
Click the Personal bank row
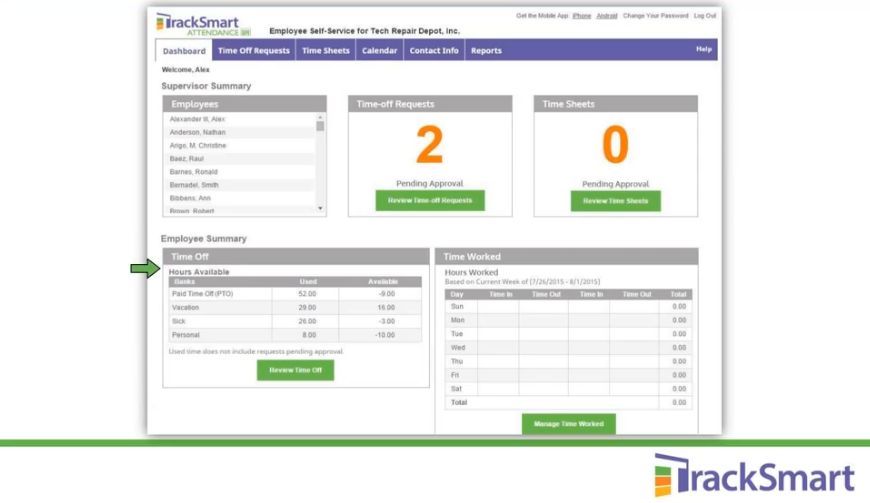[295, 335]
